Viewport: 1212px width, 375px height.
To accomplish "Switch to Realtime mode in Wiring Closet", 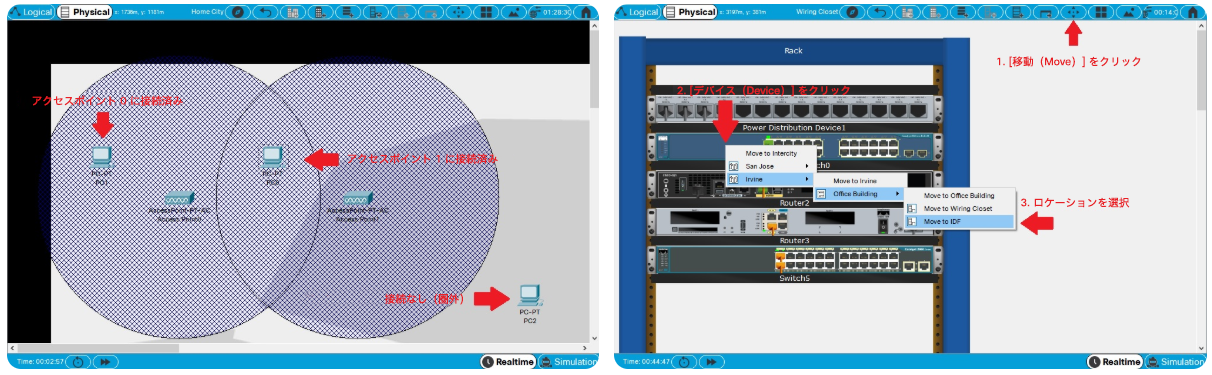I will (x=1115, y=361).
